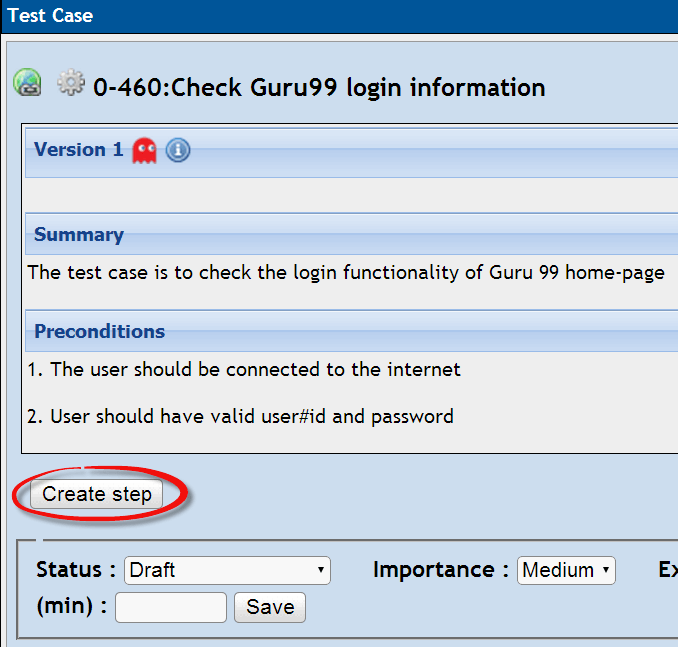Open the Importance dropdown showing Medium
Viewport: 678px width, 647px height.
[x=566, y=571]
